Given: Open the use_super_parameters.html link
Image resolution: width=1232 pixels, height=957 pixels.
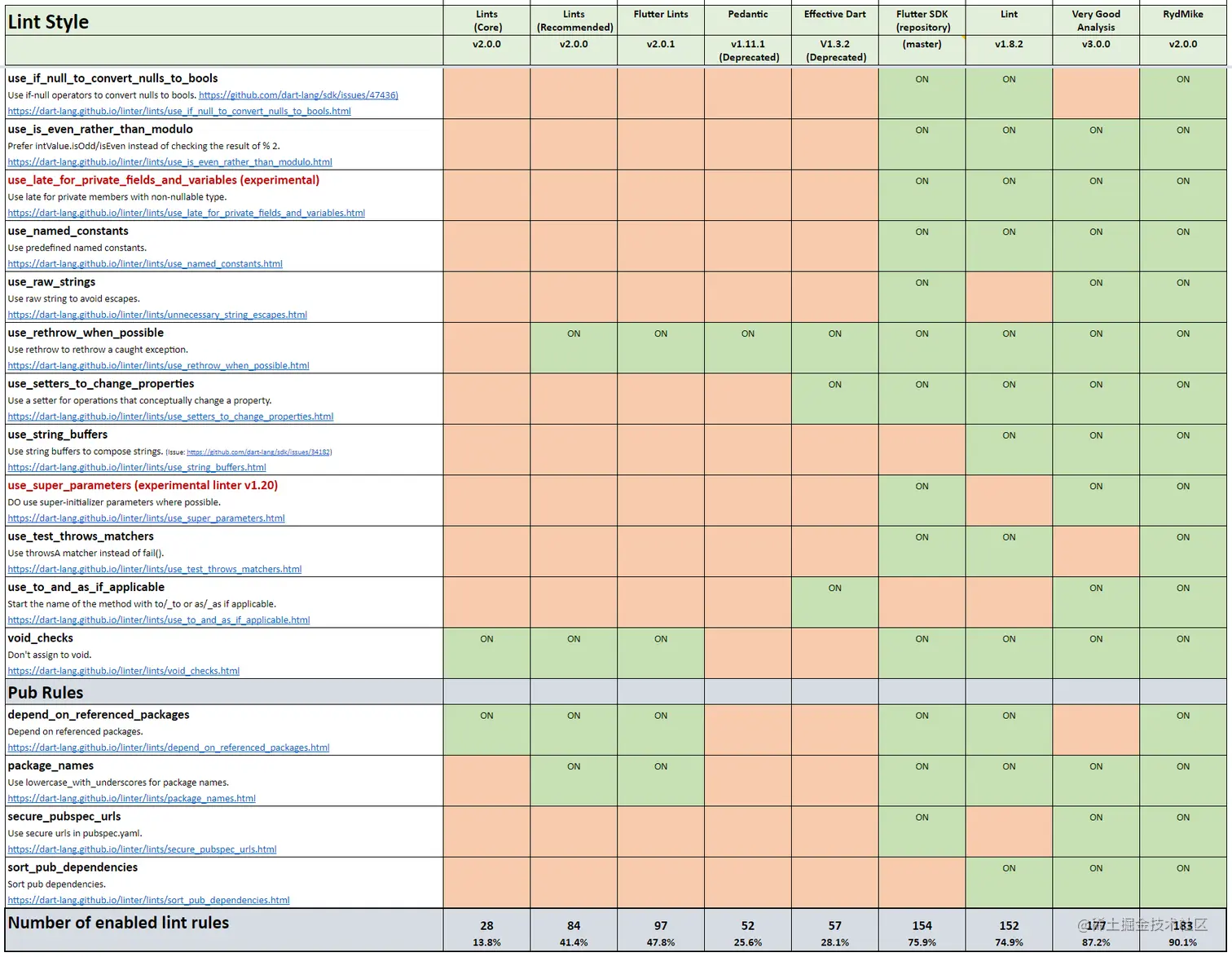Looking at the screenshot, I should [x=146, y=518].
